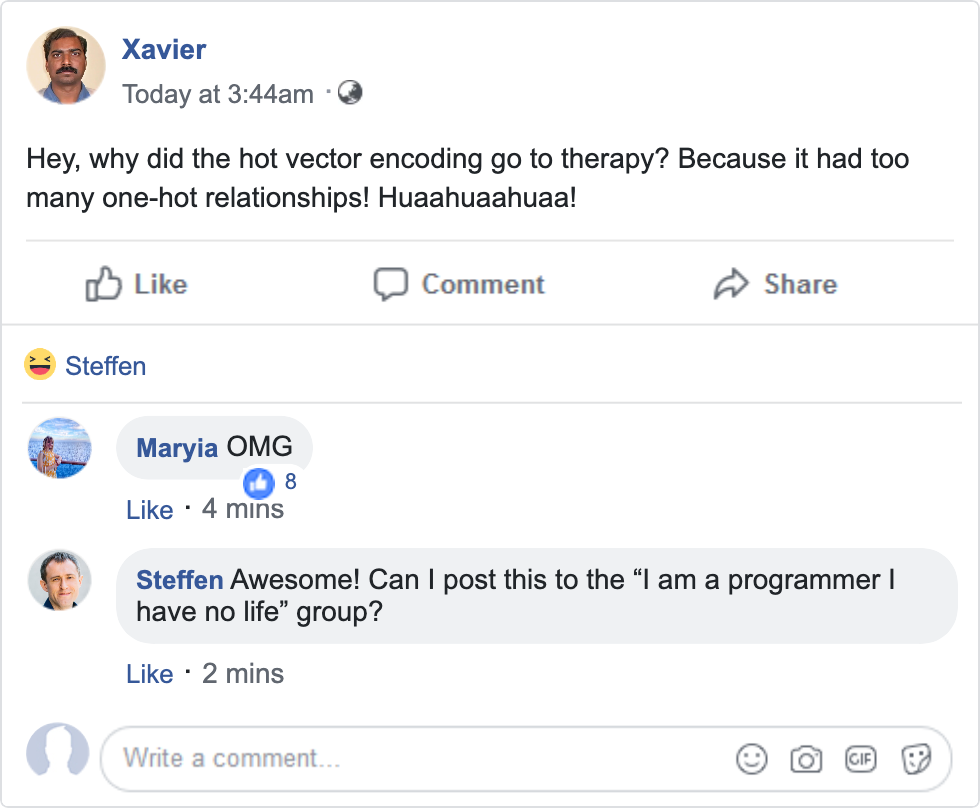Attach a photo with the camera icon

805,759
